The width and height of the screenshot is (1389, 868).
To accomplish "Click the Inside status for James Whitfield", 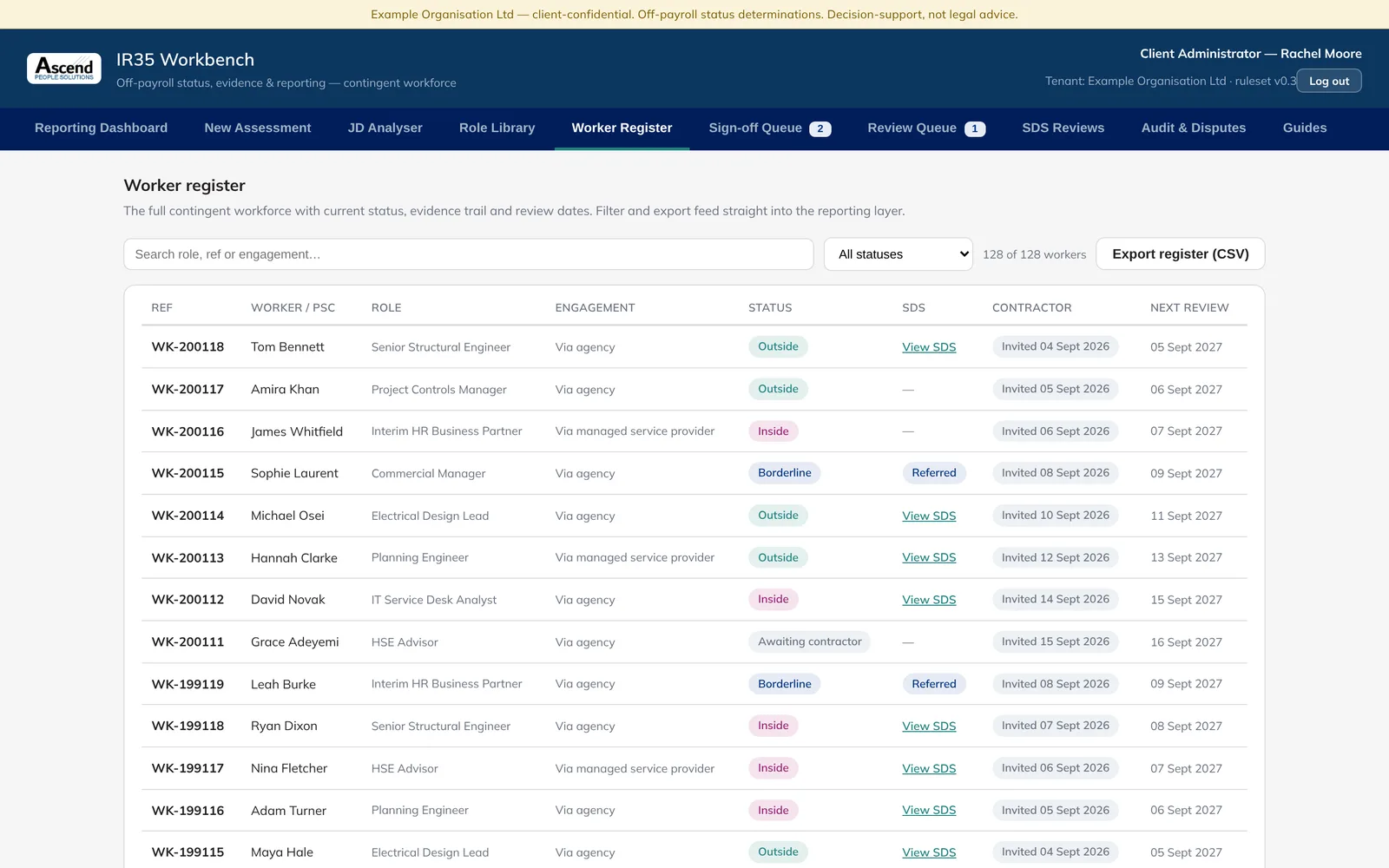I will tap(773, 431).
